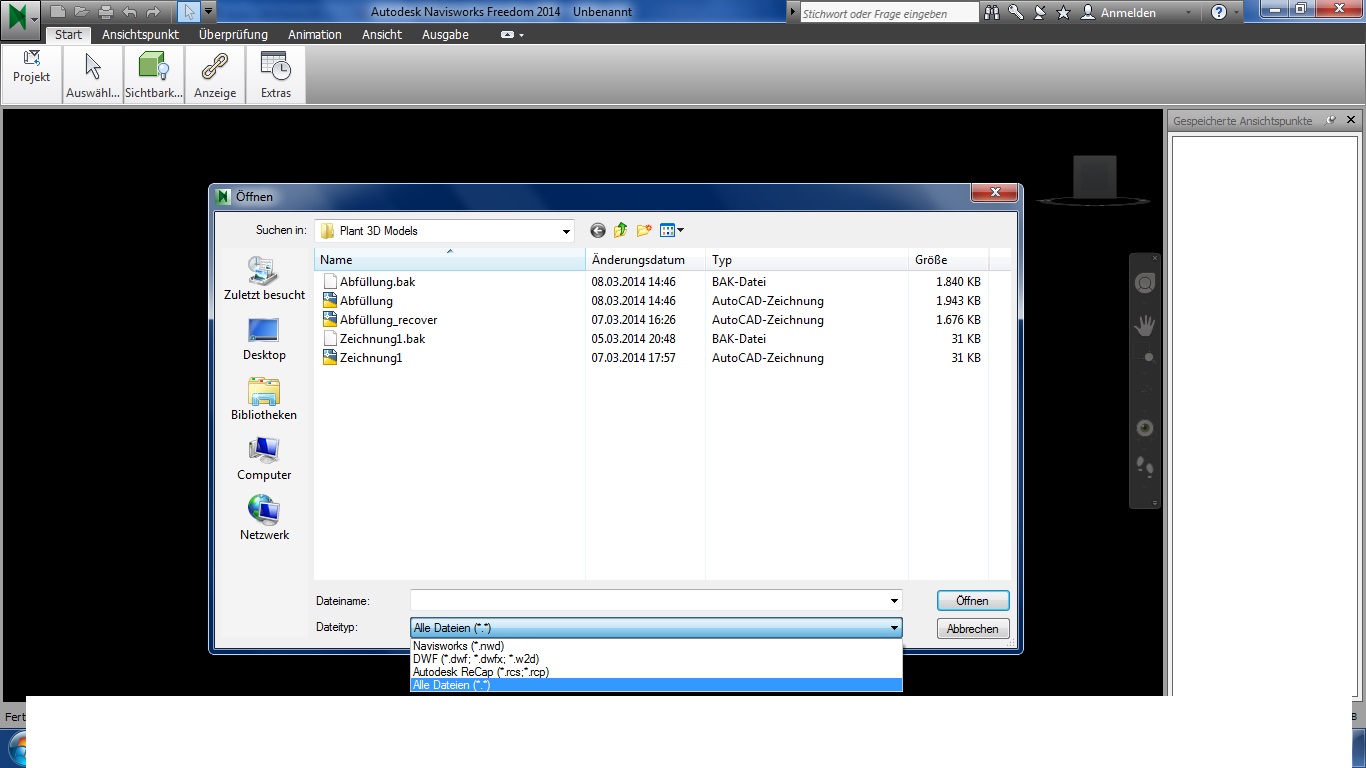This screenshot has width=1366, height=768.
Task: Select the AutoCAD drawing Abfüllung
Action: [x=366, y=301]
